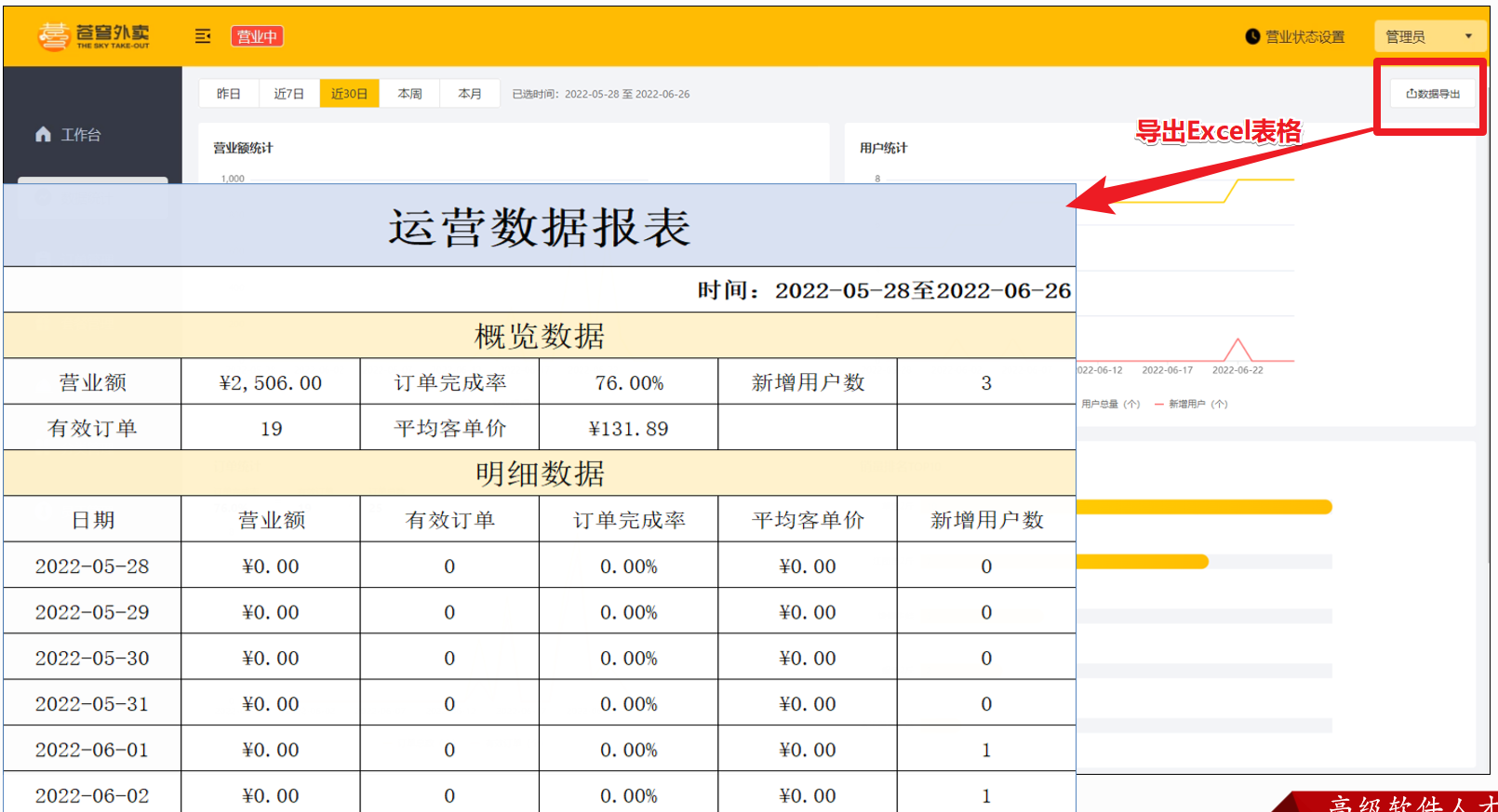Click the ¥2,506.00 revenue cell
This screenshot has width=1498, height=812.
point(271,382)
